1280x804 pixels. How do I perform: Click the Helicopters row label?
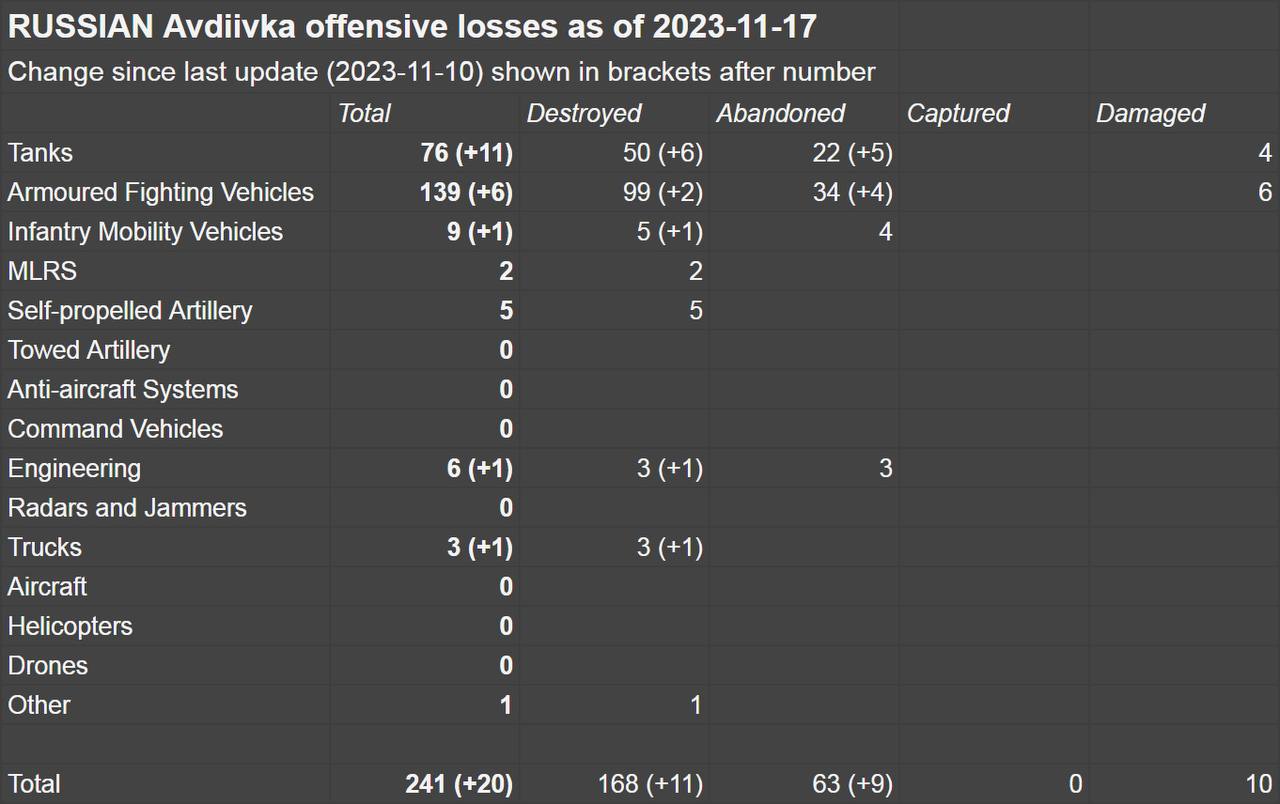[70, 627]
